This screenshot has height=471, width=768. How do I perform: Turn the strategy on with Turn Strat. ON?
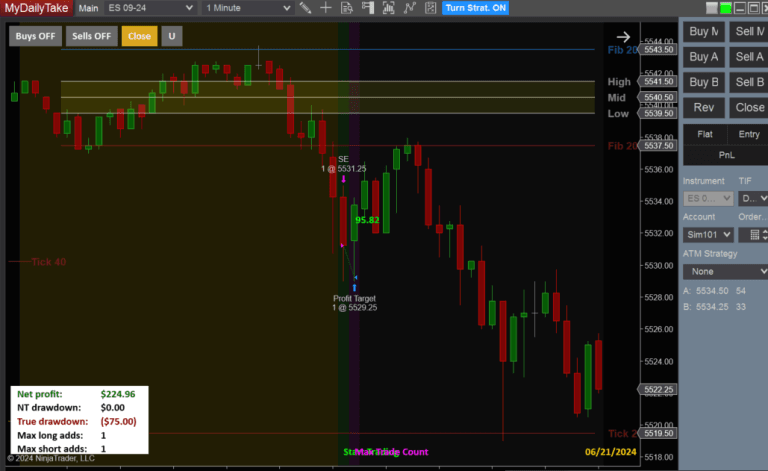pyautogui.click(x=476, y=8)
